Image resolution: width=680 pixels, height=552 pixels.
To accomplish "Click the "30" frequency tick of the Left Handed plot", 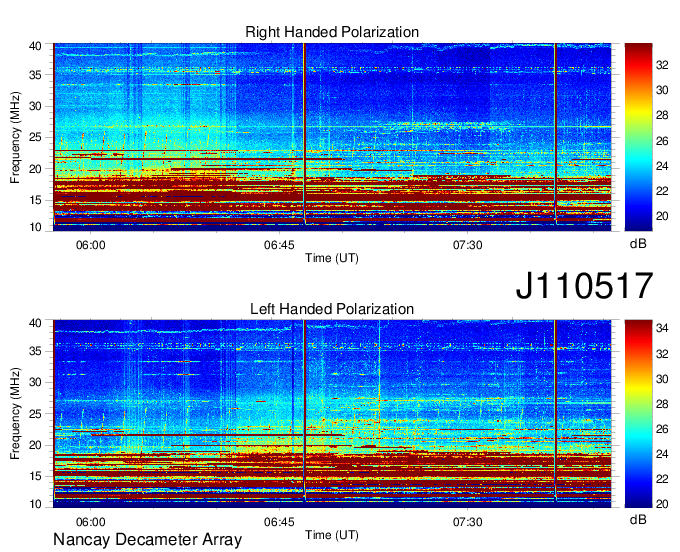I will pos(36,382).
